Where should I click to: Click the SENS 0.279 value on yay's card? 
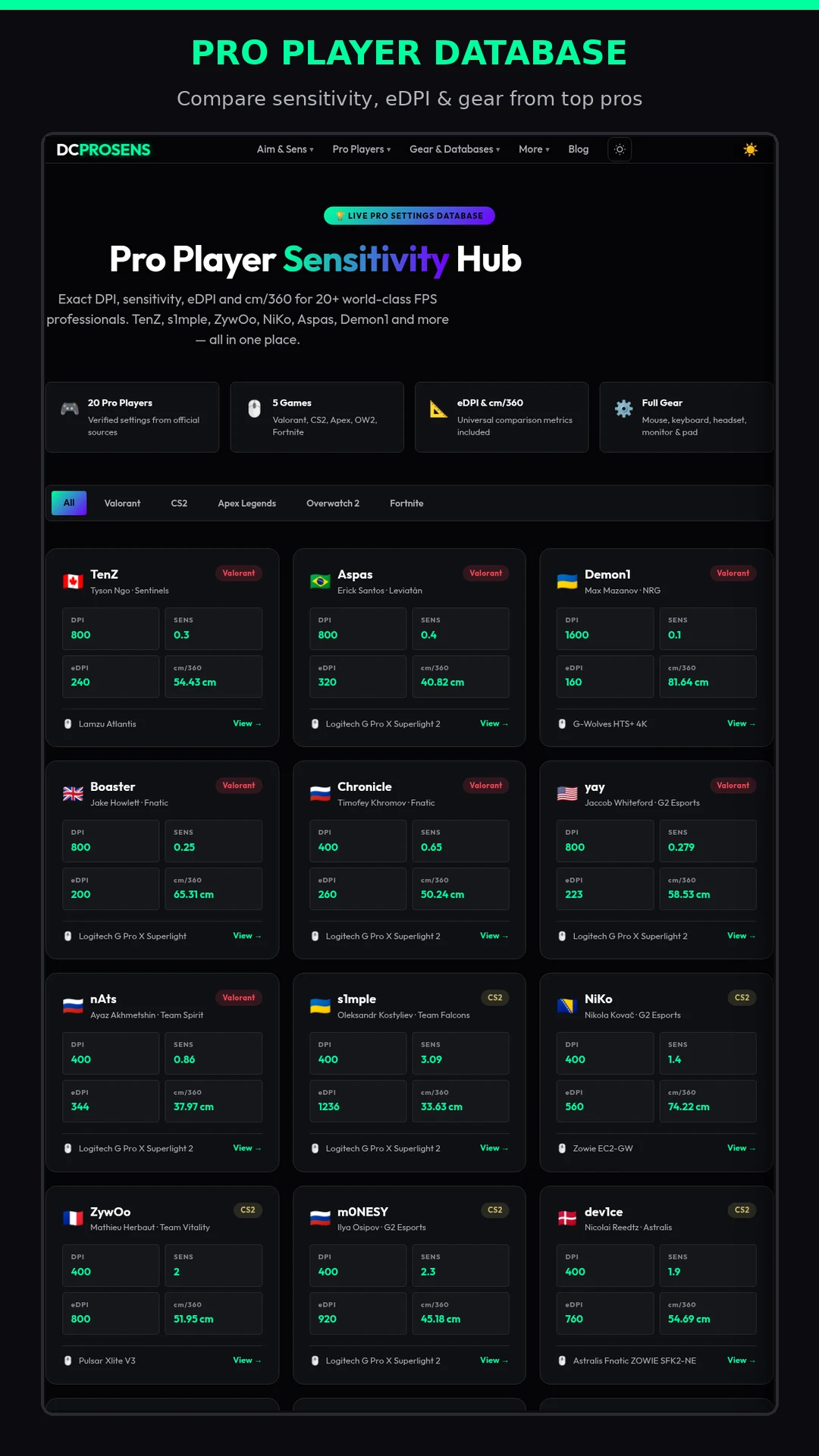pos(681,848)
